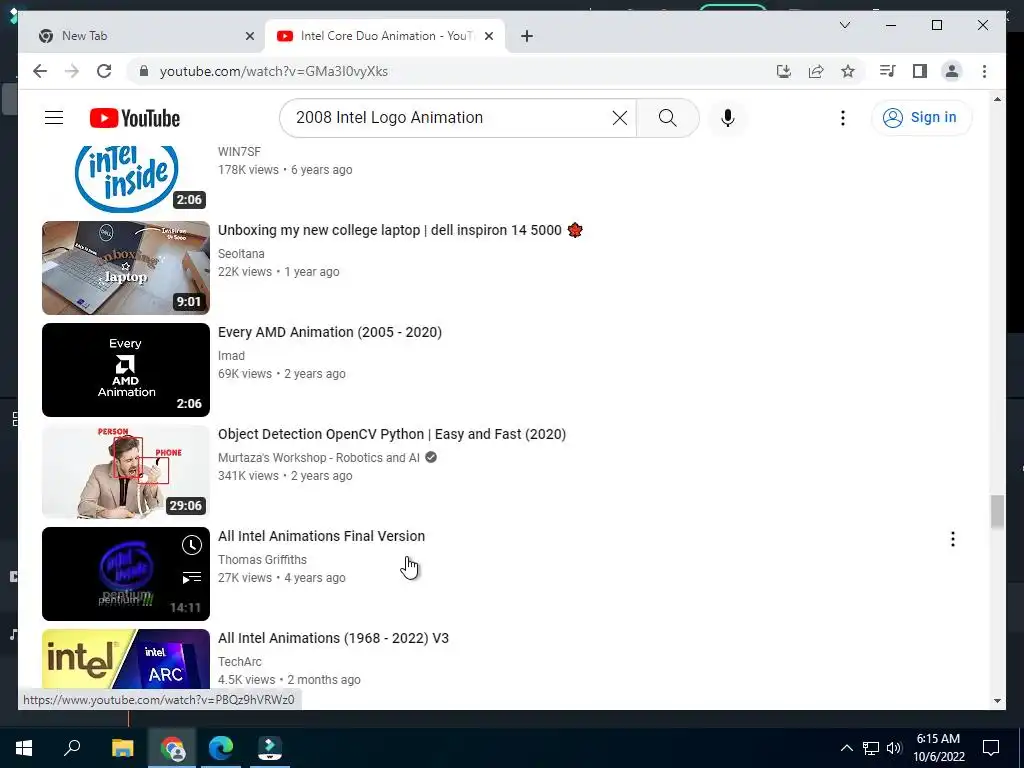
Task: Open the dell inspiron unboxing thumbnail
Action: (126, 268)
